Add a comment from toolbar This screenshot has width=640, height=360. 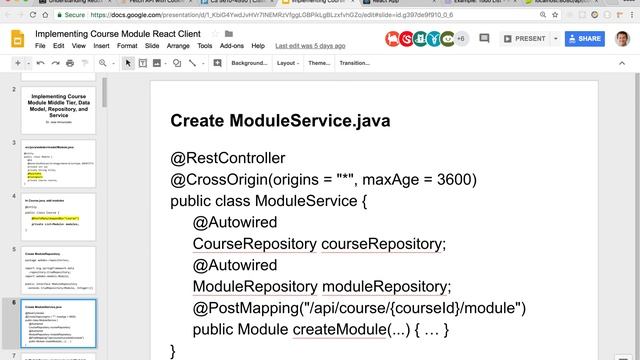pyautogui.click(x=218, y=63)
